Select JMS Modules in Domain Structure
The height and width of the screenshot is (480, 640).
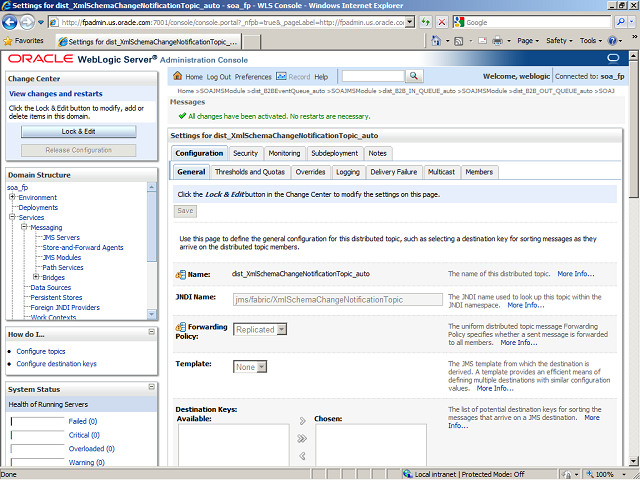pyautogui.click(x=62, y=257)
